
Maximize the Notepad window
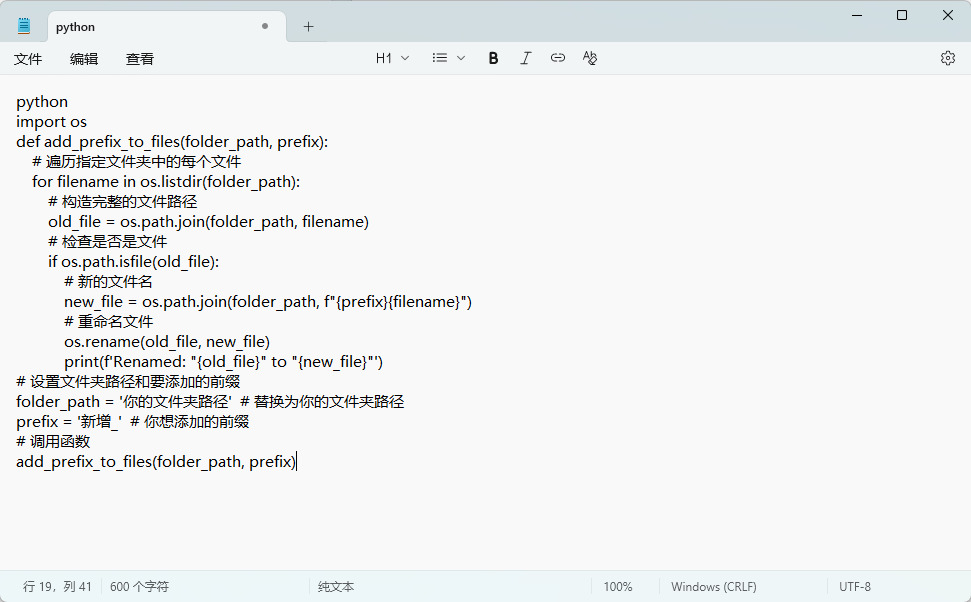[902, 15]
